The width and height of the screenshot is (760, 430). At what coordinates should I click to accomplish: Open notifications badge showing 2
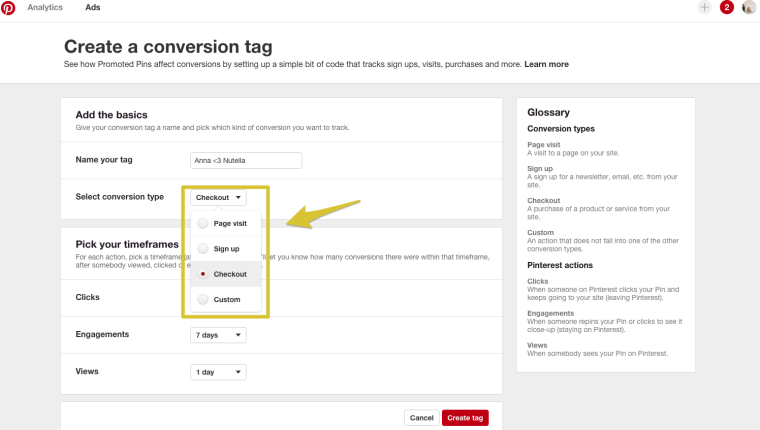(x=727, y=7)
